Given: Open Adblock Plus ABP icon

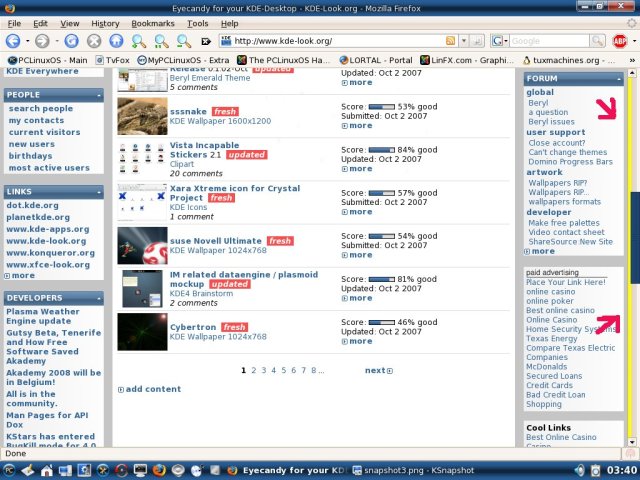Looking at the screenshot, I should tap(620, 41).
